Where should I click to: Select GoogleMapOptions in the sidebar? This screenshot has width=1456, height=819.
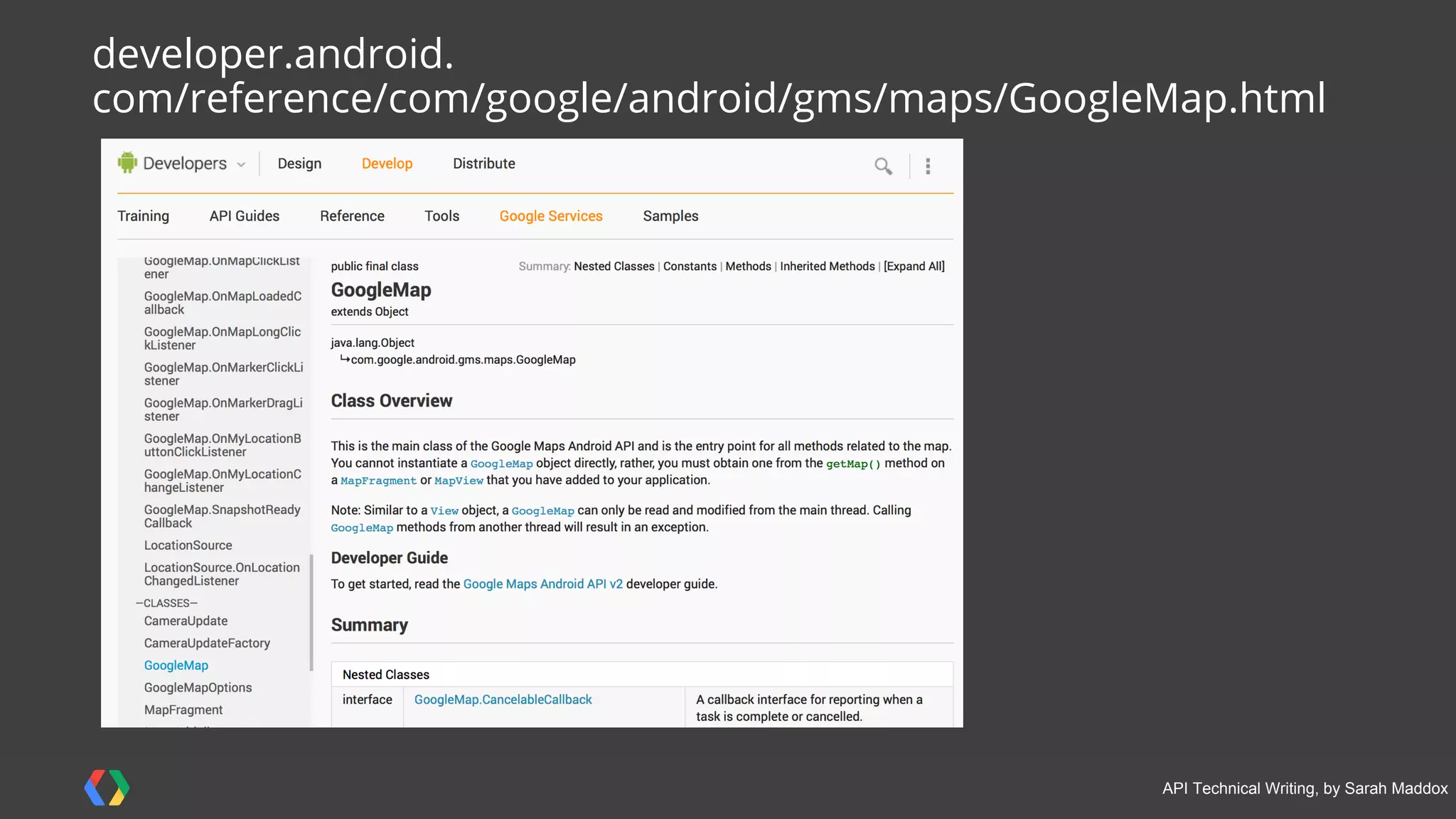click(198, 687)
